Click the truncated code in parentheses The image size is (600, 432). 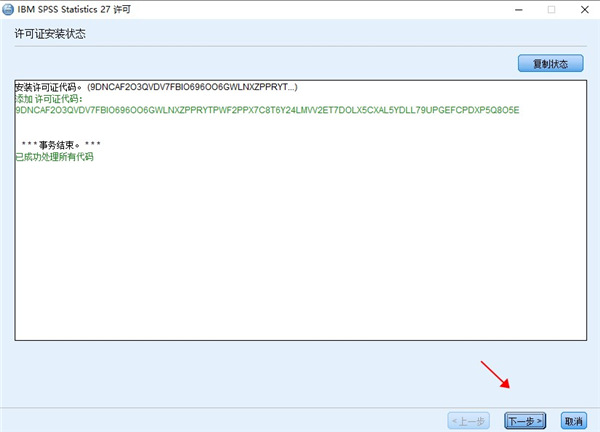click(206, 87)
